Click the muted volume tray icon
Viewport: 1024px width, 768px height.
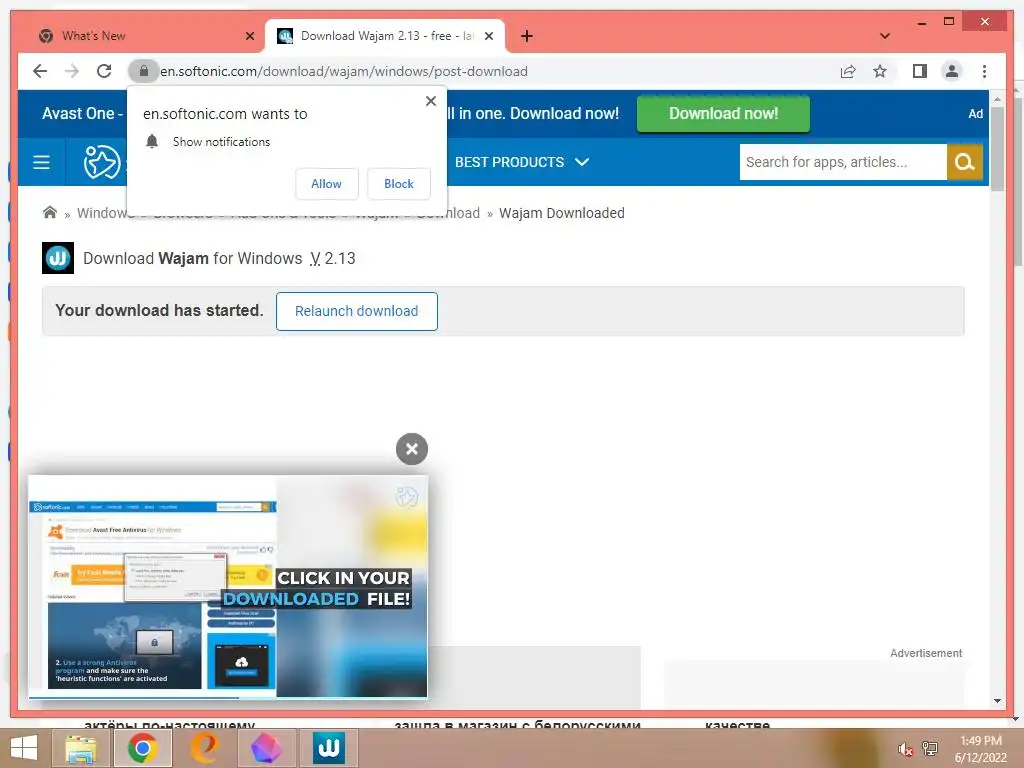tap(905, 749)
